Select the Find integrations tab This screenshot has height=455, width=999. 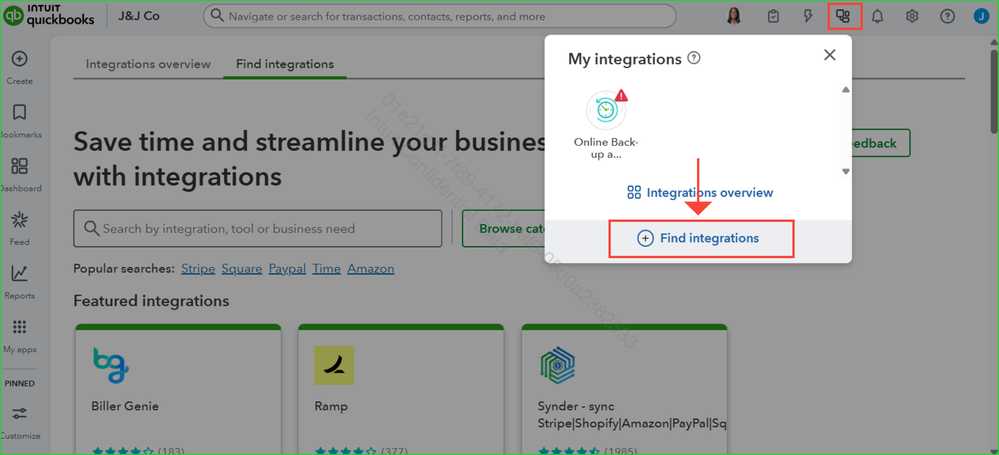tap(285, 64)
